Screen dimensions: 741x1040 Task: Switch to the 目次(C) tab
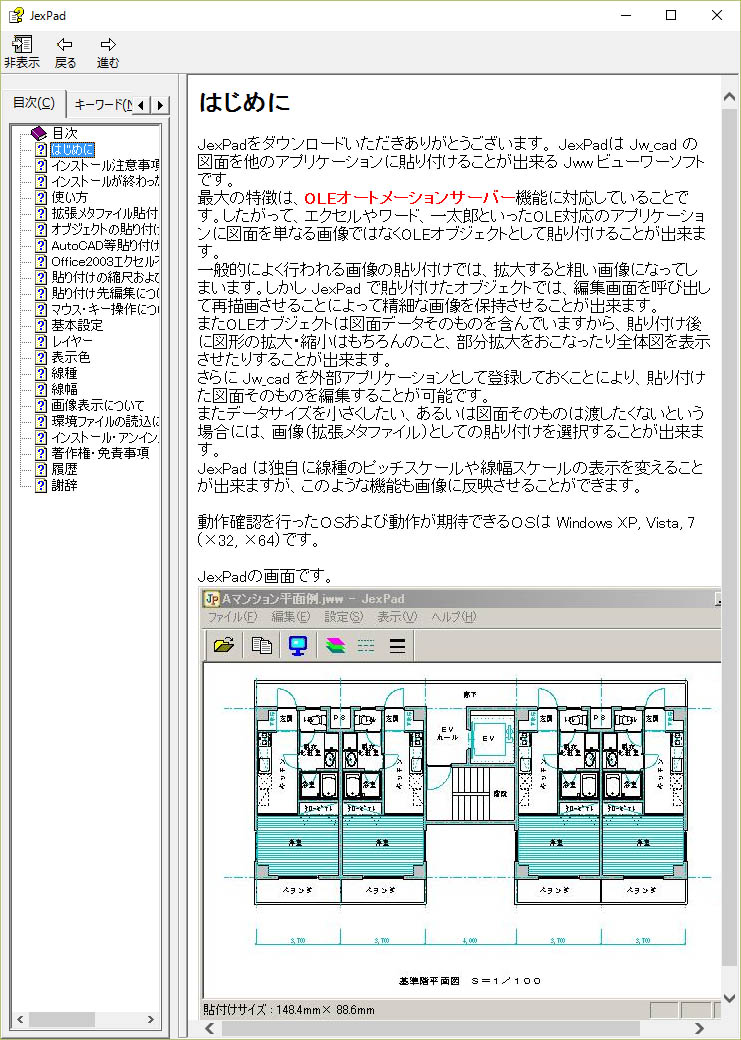click(33, 103)
